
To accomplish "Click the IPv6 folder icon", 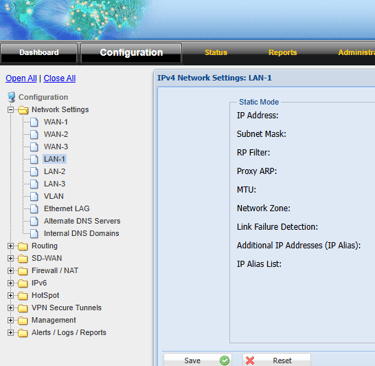I will [23, 283].
